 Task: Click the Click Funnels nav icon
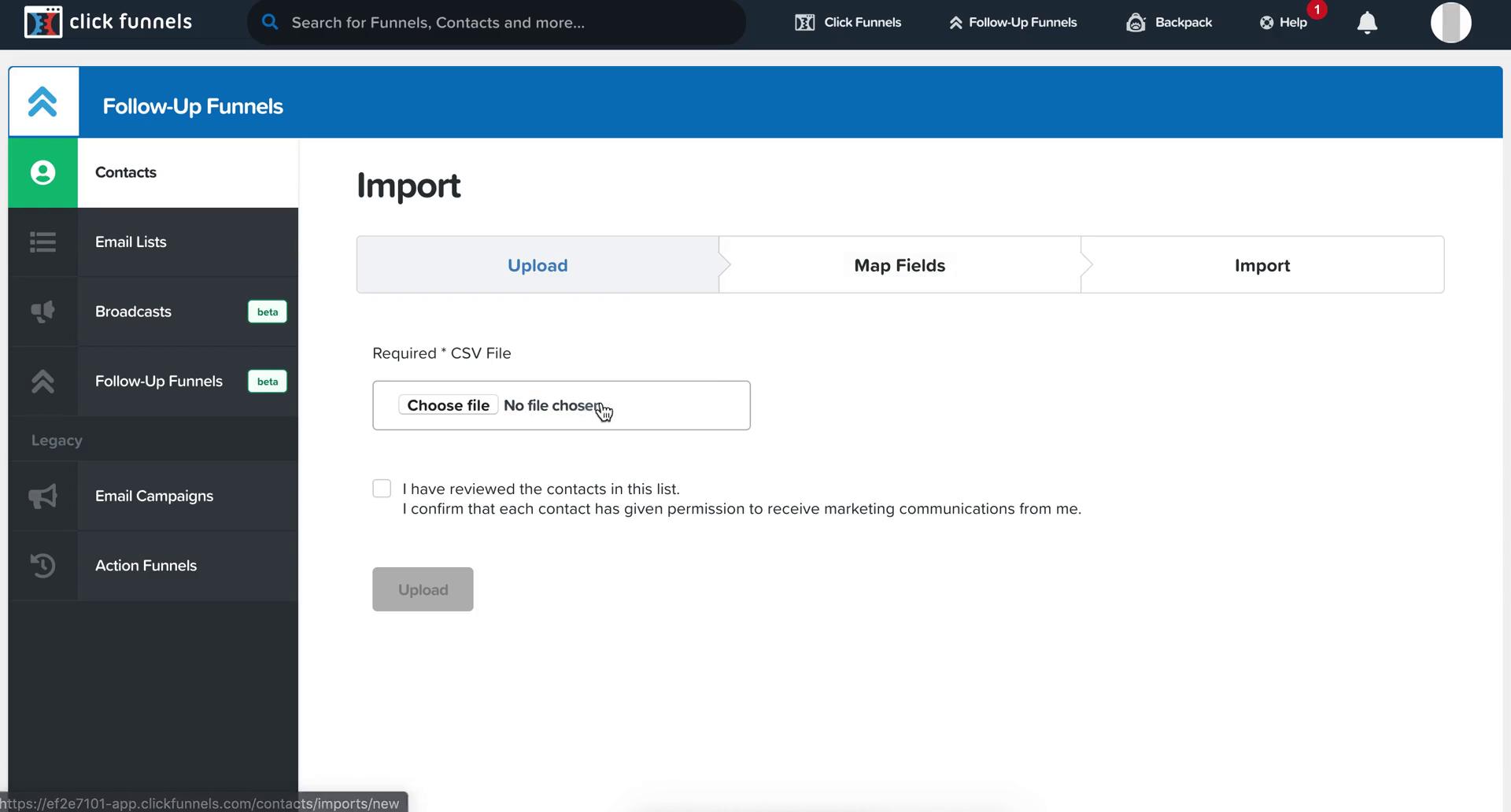click(x=804, y=22)
